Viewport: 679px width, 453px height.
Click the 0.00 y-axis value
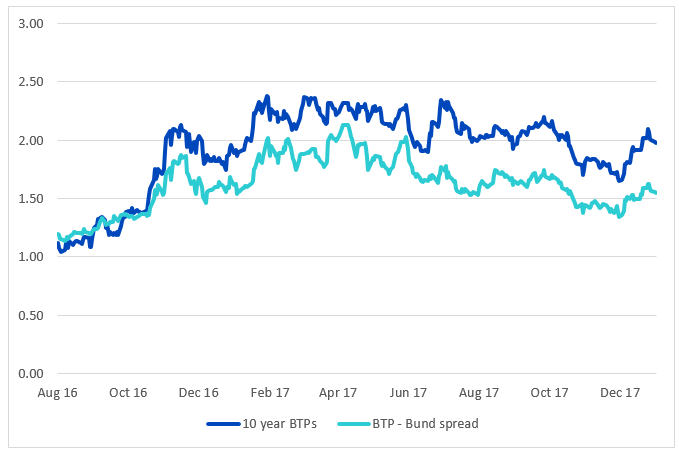point(31,374)
